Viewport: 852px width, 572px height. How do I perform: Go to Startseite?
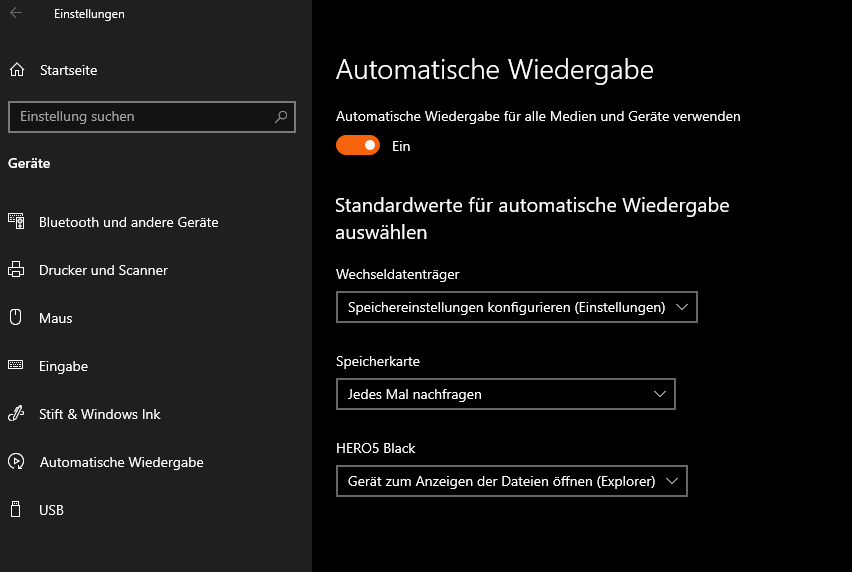pyautogui.click(x=68, y=70)
